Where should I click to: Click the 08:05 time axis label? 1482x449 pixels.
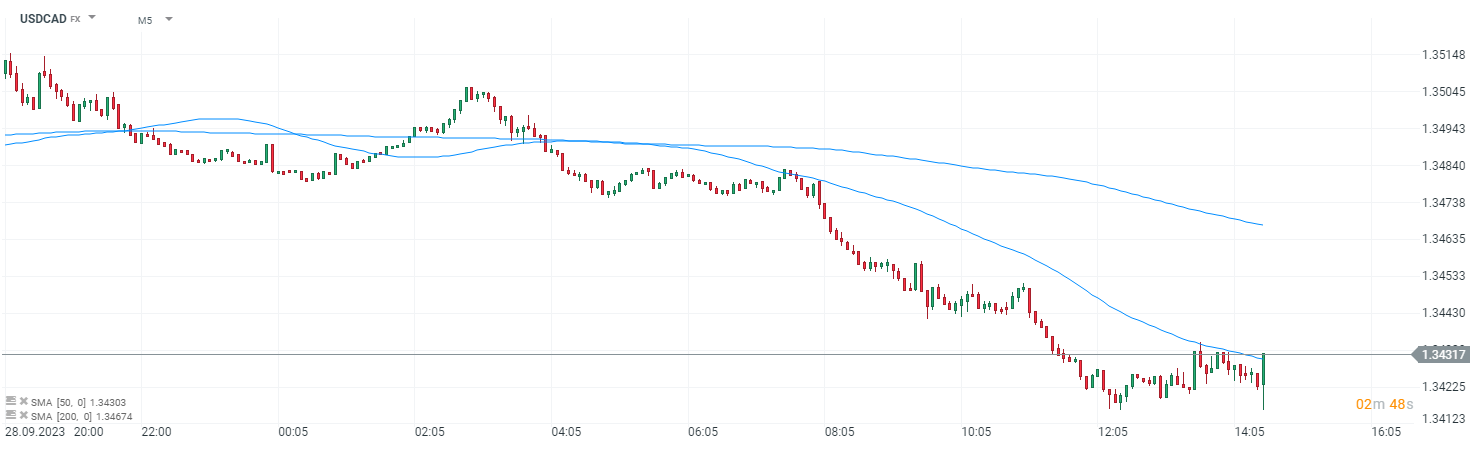point(839,433)
